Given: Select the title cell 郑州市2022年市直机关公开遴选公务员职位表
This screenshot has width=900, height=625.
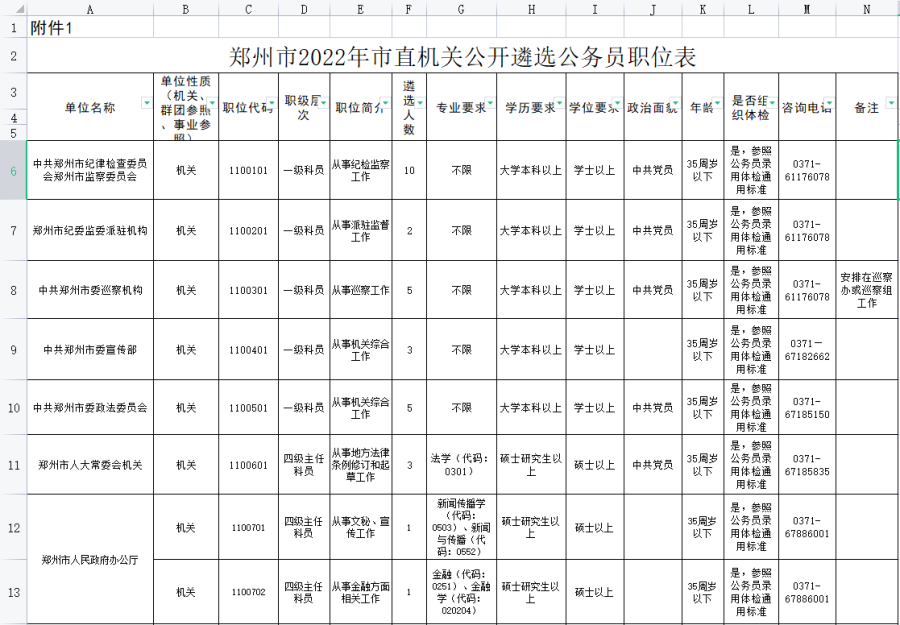Looking at the screenshot, I should click(461, 56).
